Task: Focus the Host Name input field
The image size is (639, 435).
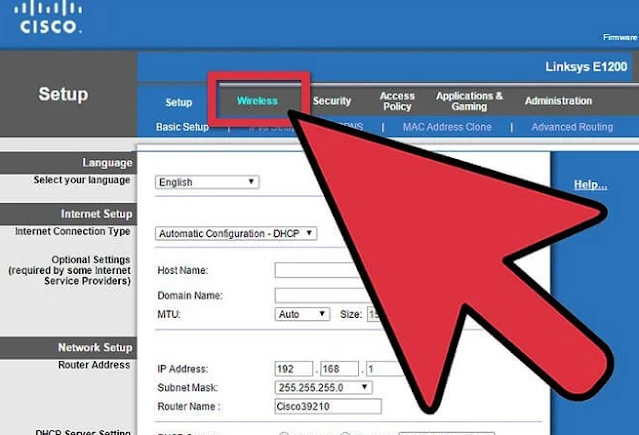Action: tap(317, 270)
